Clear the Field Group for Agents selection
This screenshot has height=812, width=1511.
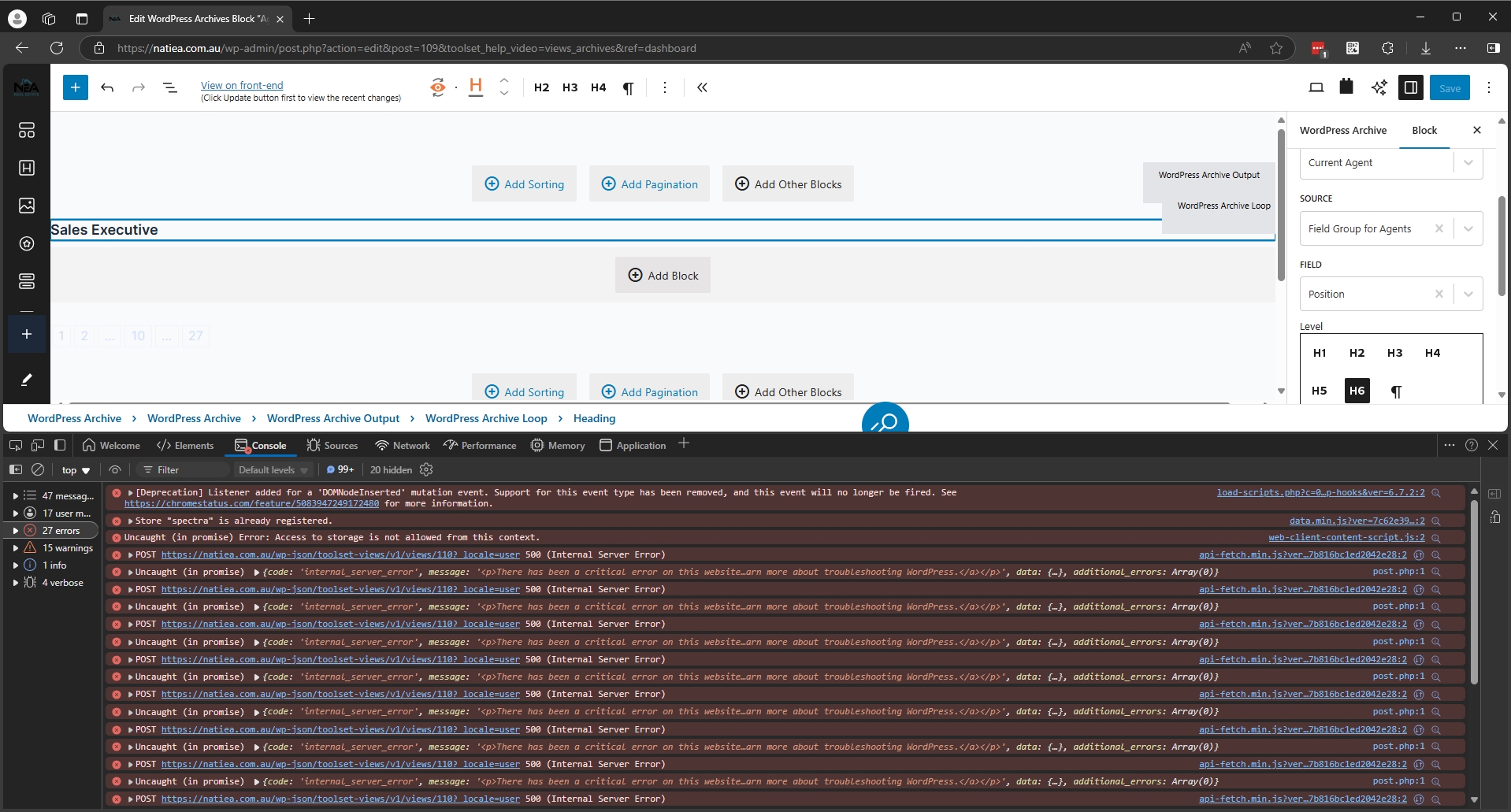pyautogui.click(x=1439, y=228)
